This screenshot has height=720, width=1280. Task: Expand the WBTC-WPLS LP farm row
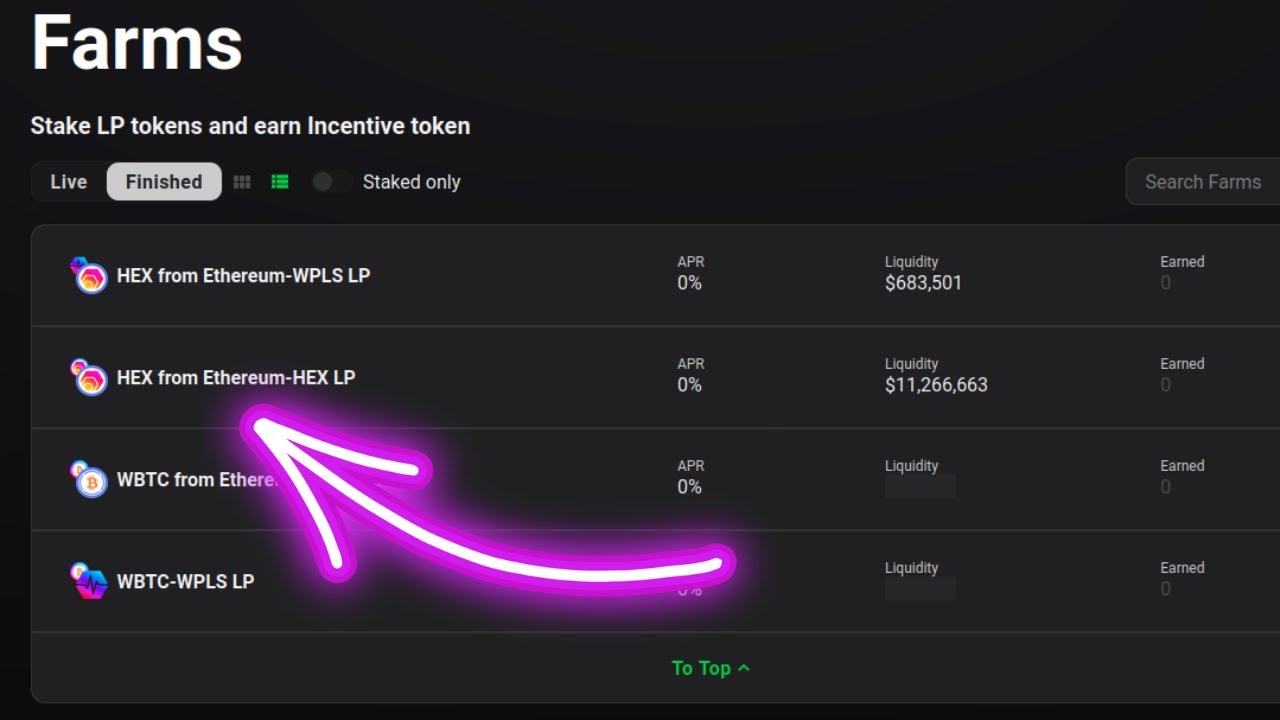[x=655, y=581]
